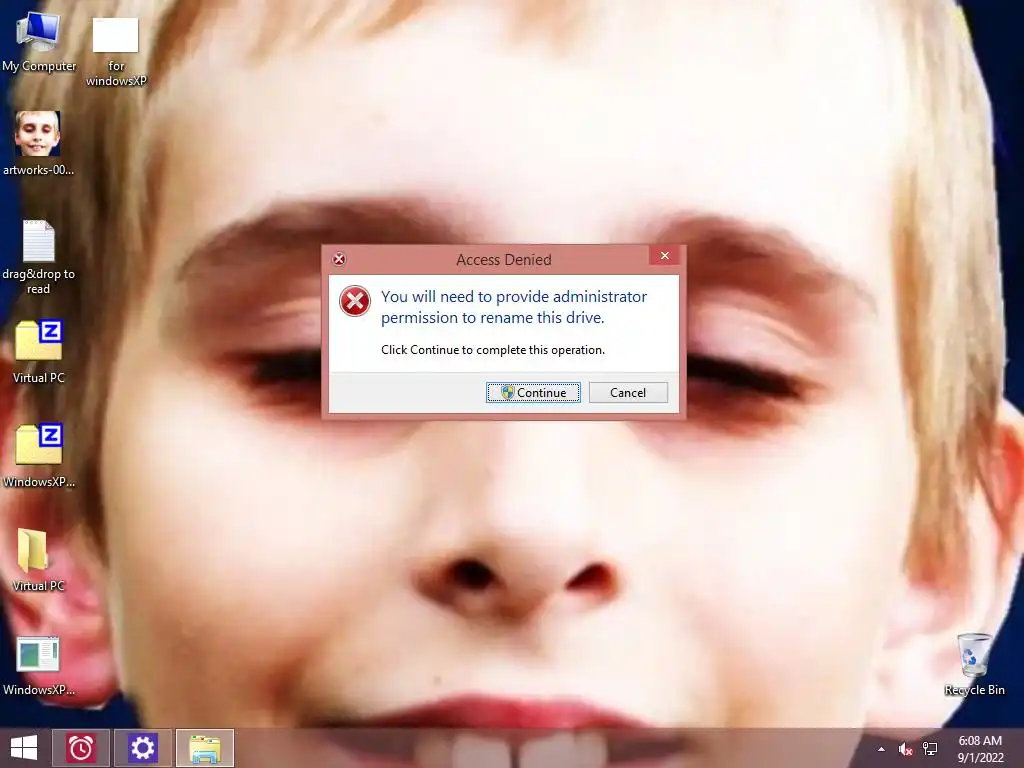
Task: Open the red alarm clock taskbar app
Action: point(81,748)
